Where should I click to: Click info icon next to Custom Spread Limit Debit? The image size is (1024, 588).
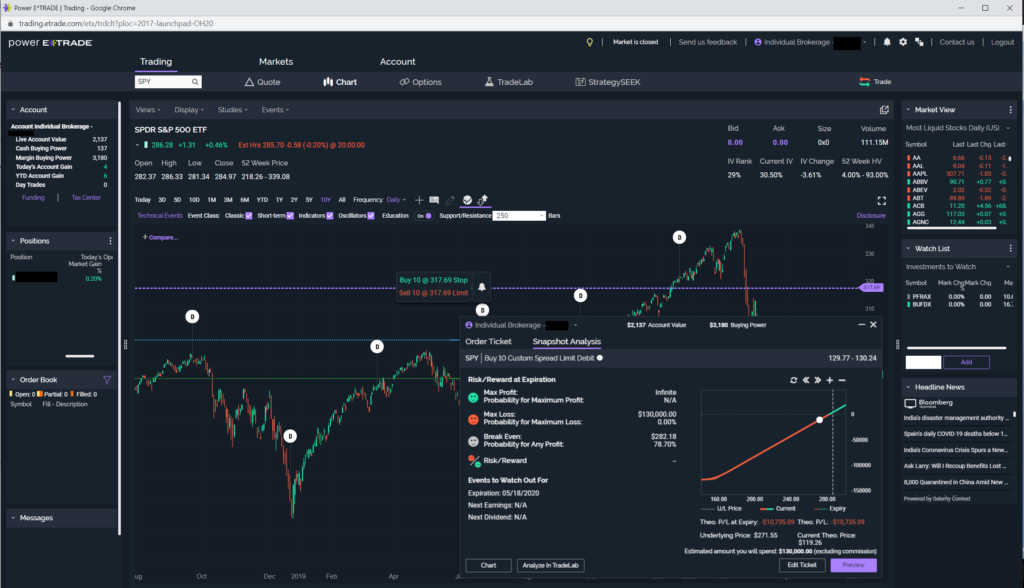[x=600, y=358]
